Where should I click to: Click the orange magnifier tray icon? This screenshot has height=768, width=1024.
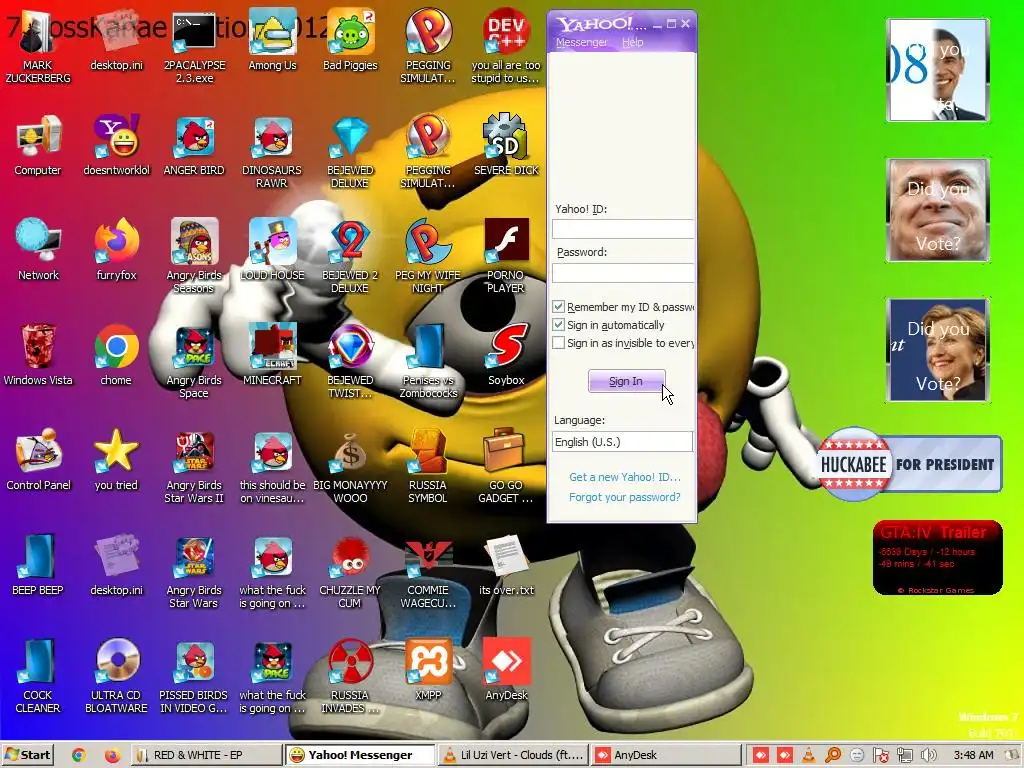832,756
